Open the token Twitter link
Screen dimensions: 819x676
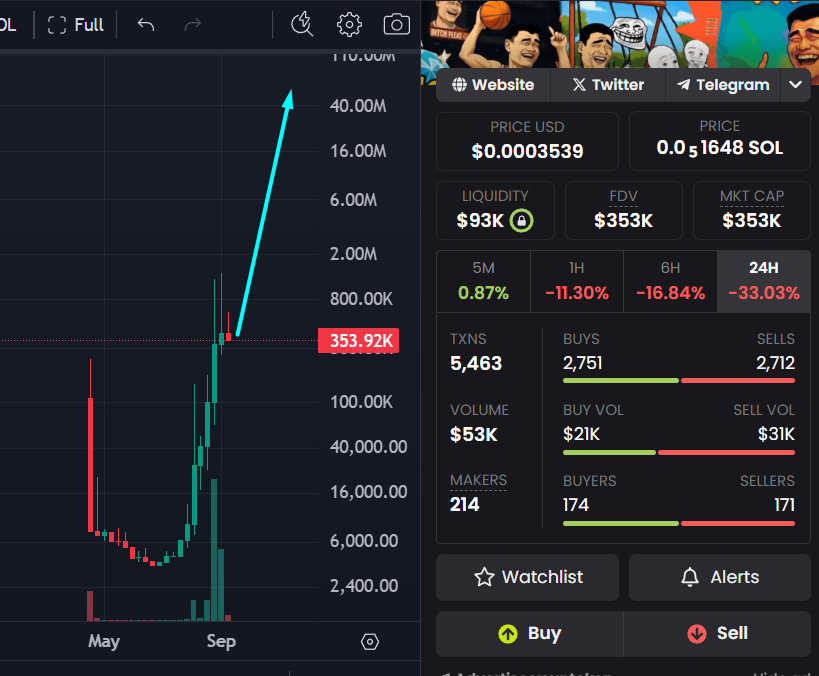(x=608, y=85)
